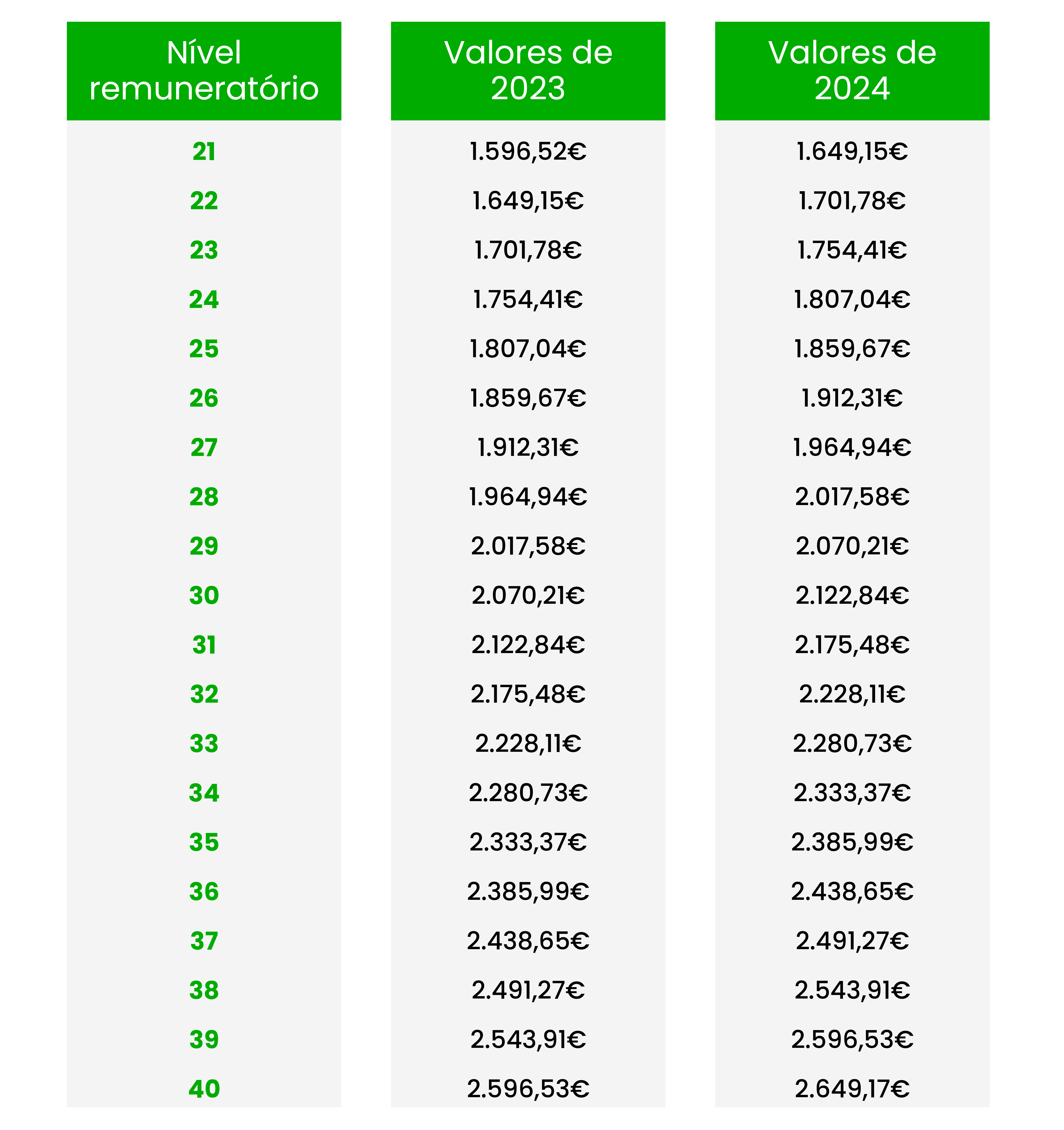Image resolution: width=1064 pixels, height=1130 pixels.
Task: Select the Valores de 2024 header
Action: coord(852,71)
